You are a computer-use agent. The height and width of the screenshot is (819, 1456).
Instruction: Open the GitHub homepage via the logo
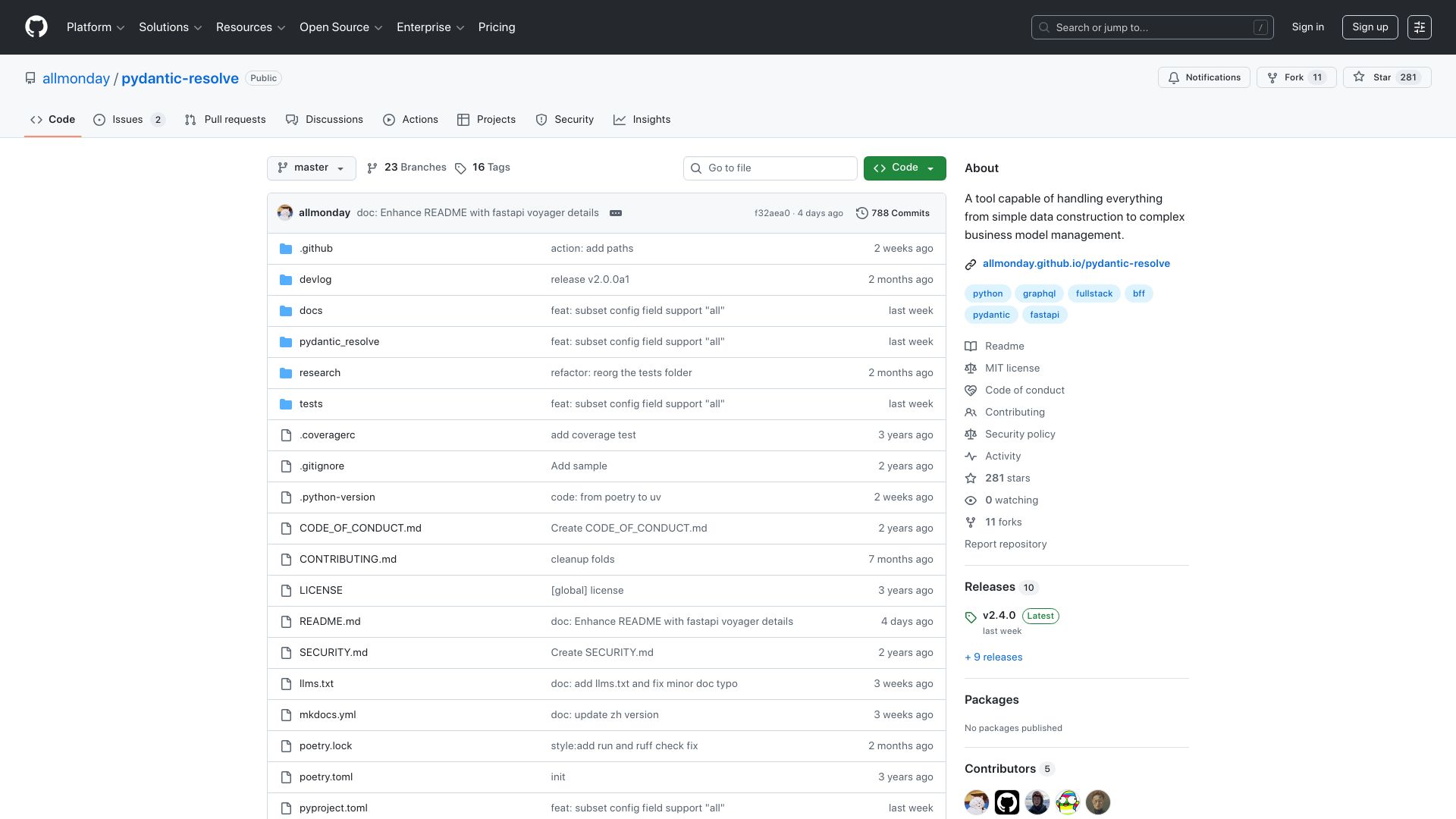(x=36, y=27)
